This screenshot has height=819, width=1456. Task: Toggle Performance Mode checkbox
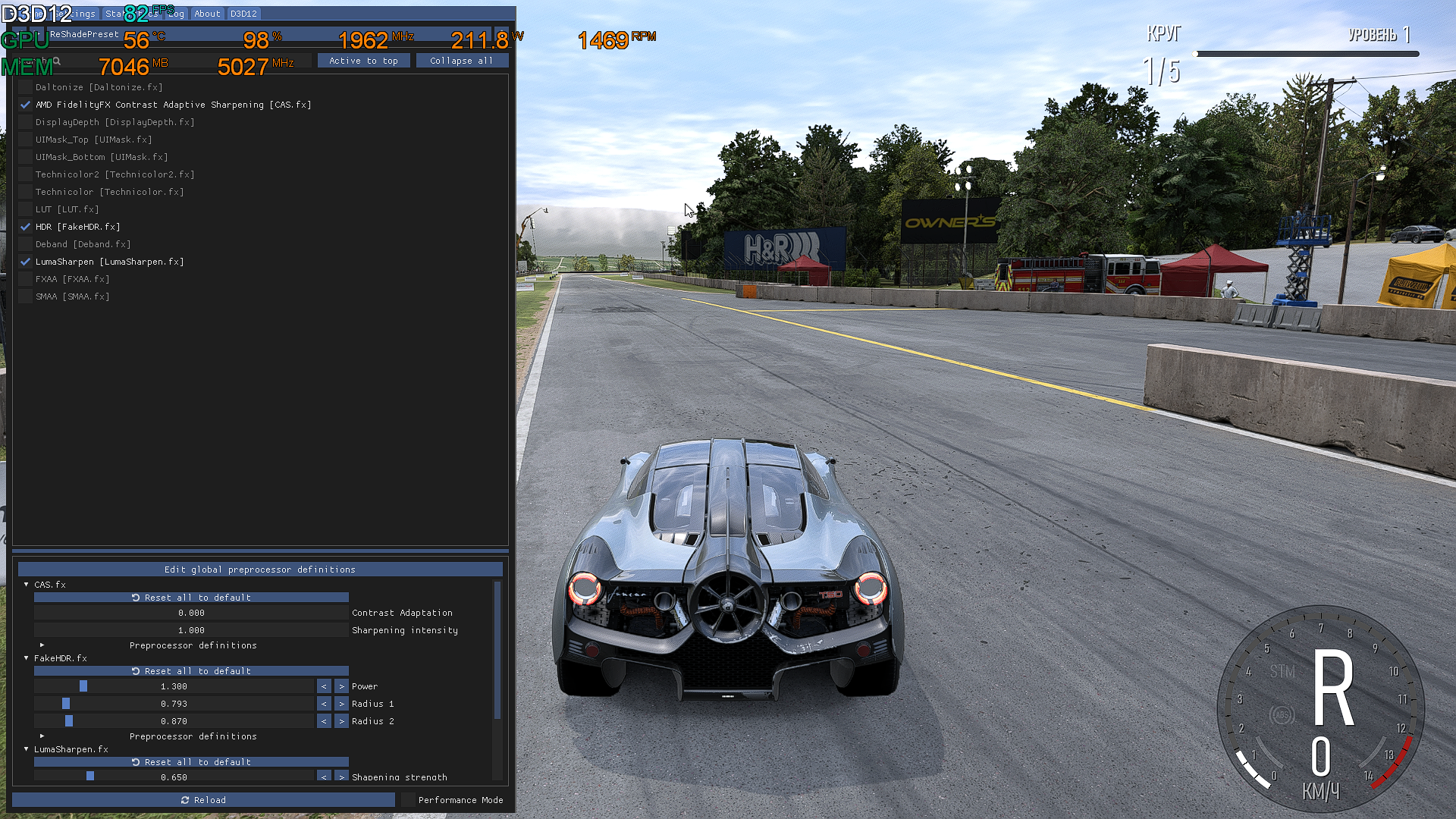coord(409,800)
